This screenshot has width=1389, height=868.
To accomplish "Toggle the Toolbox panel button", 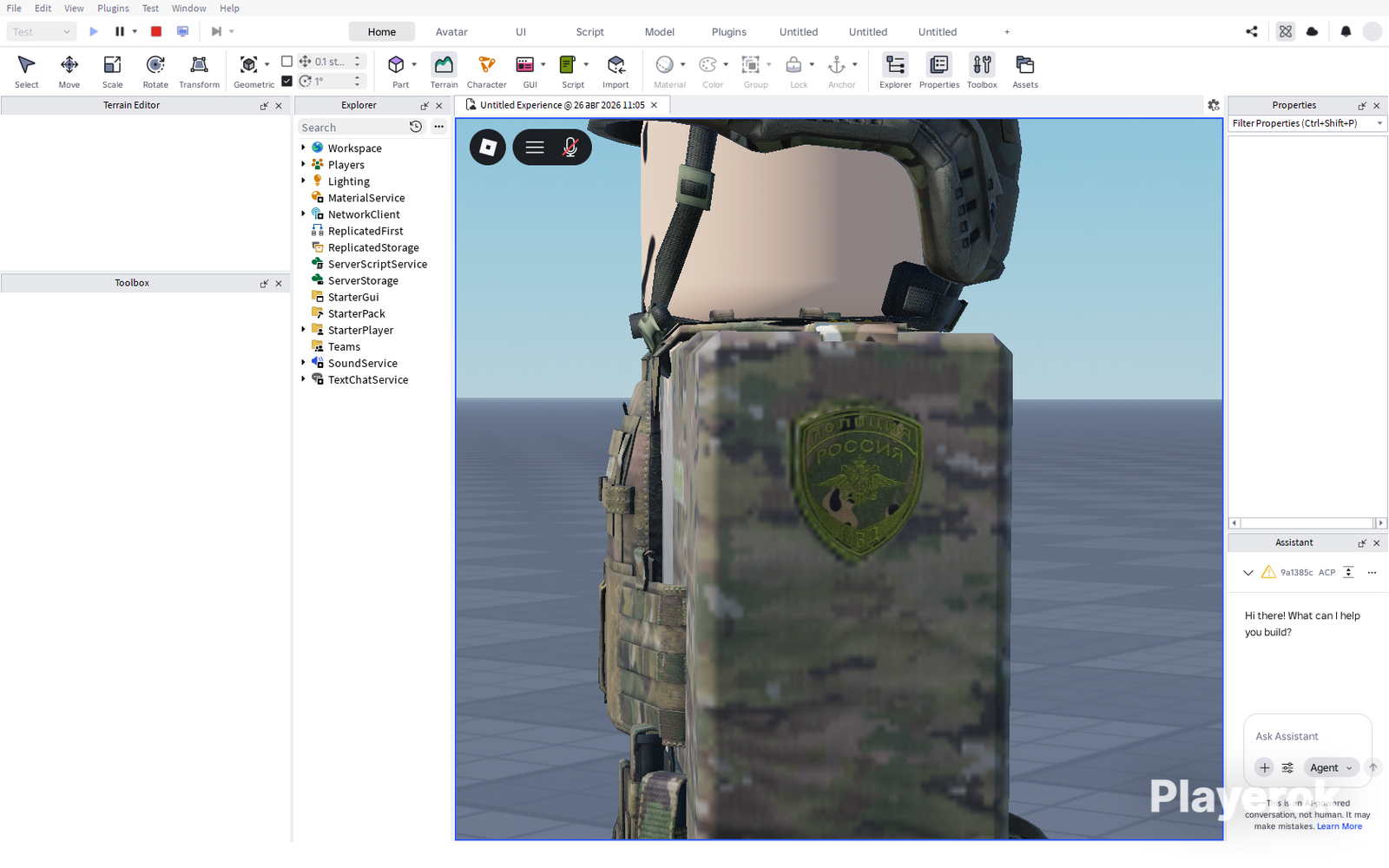I will tap(982, 70).
